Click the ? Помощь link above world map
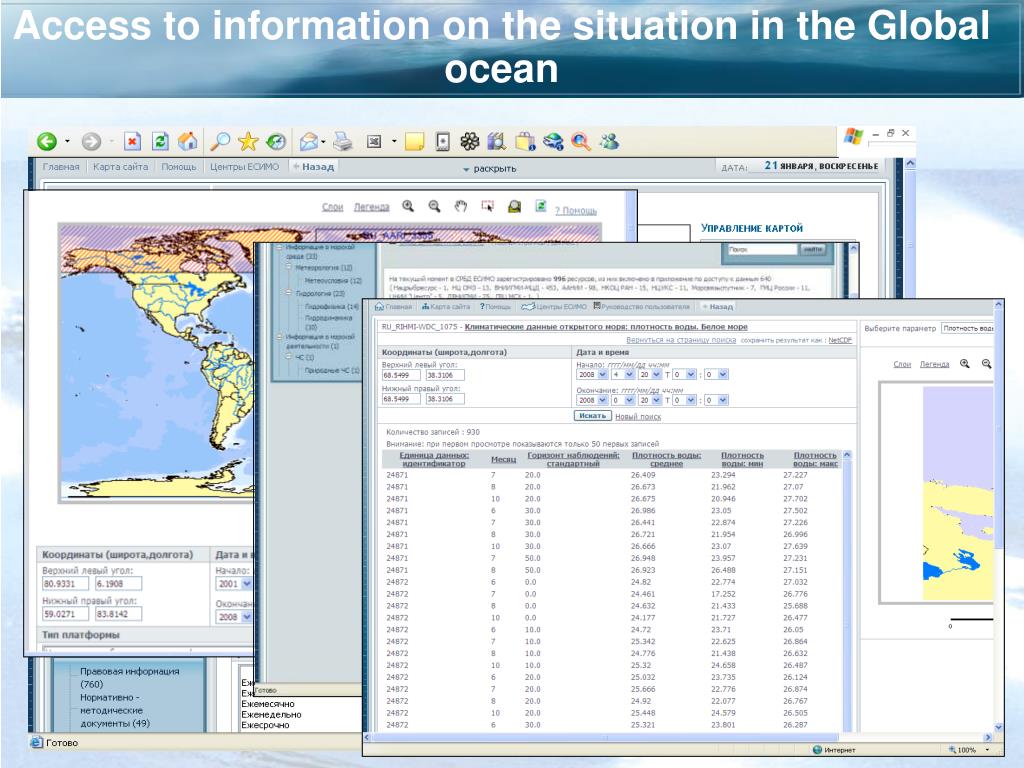This screenshot has height=768, width=1024. coord(576,210)
